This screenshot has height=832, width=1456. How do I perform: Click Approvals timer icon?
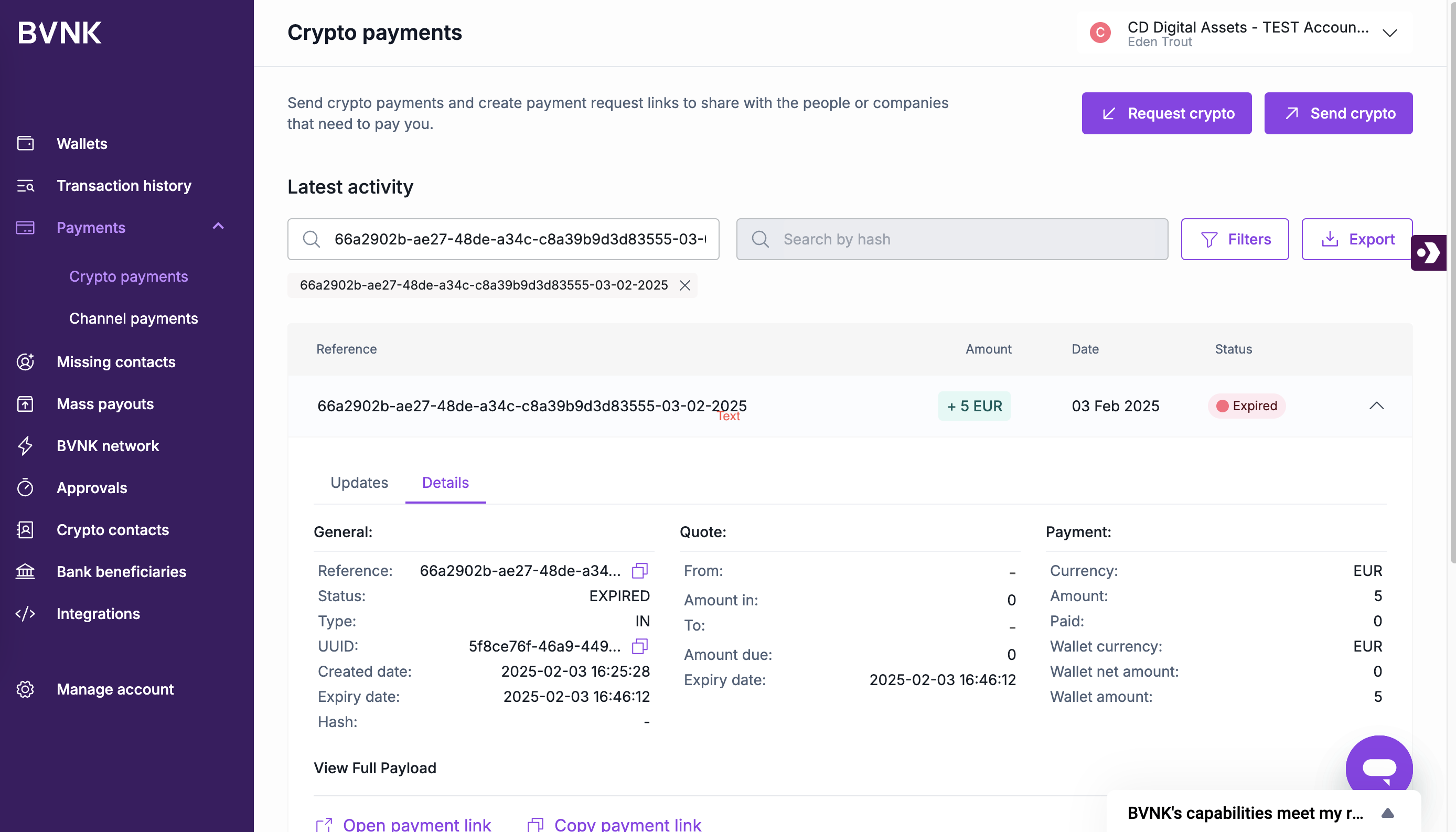(25, 487)
